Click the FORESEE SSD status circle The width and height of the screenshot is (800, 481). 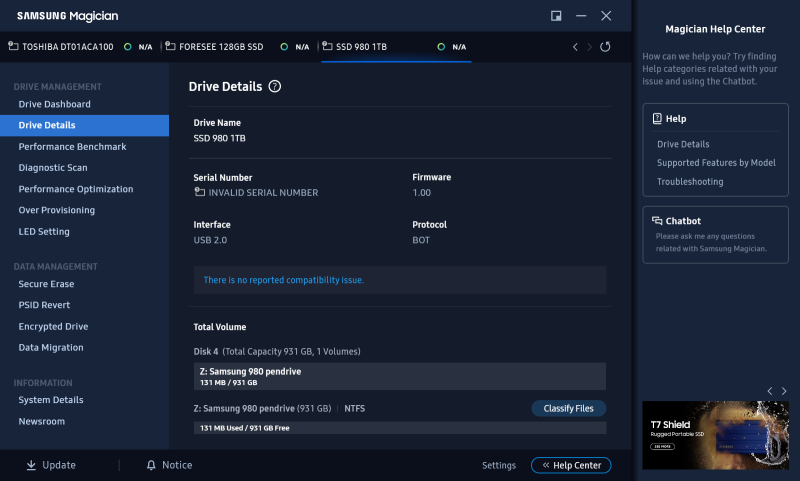pyautogui.click(x=284, y=47)
